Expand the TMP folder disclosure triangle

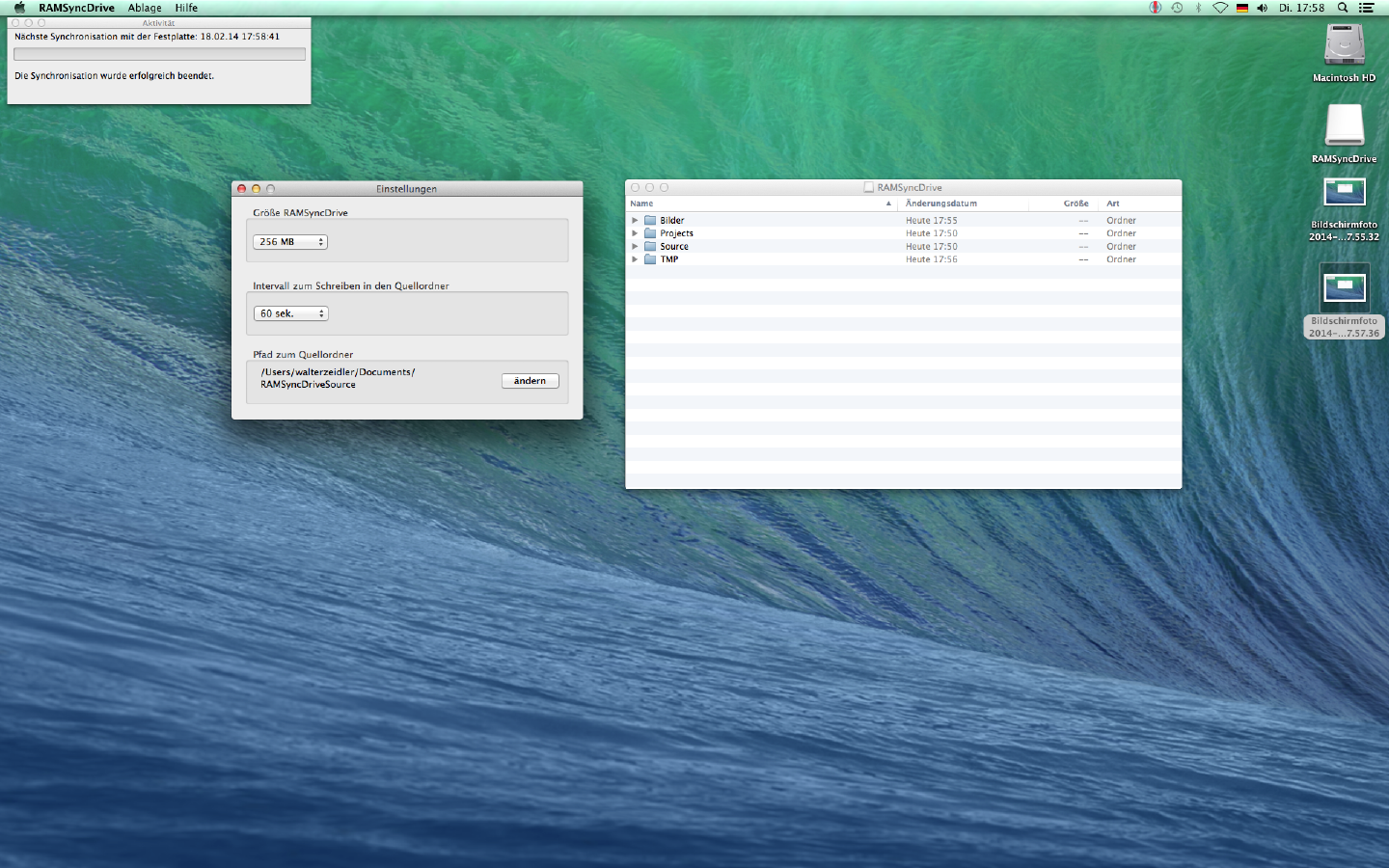tap(635, 259)
